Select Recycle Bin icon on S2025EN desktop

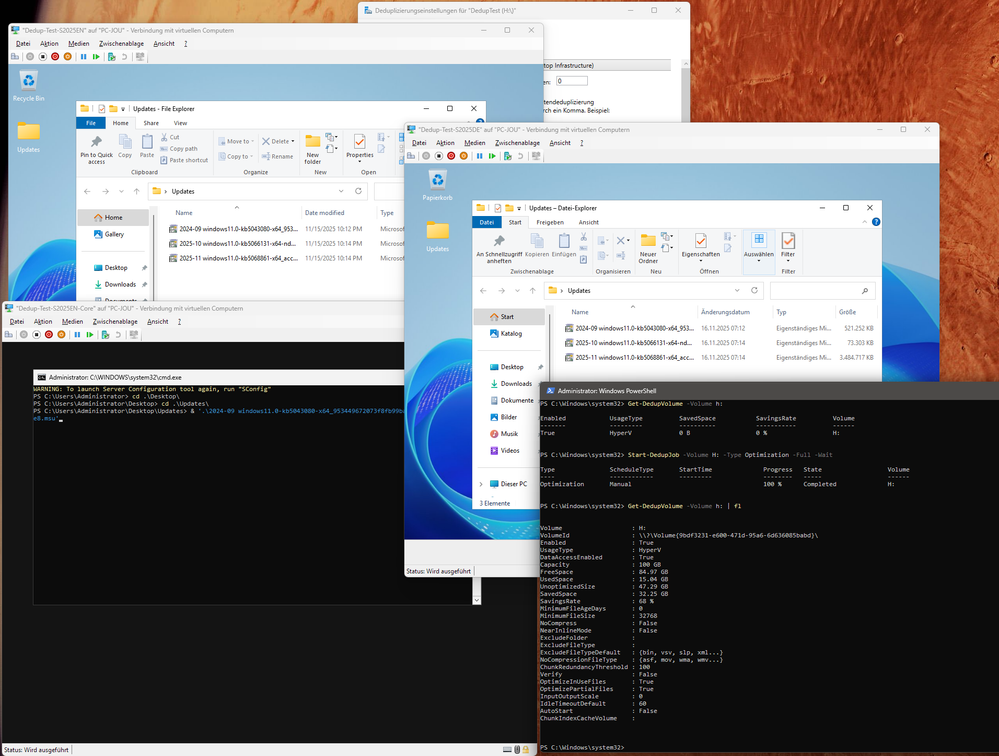(x=29, y=86)
